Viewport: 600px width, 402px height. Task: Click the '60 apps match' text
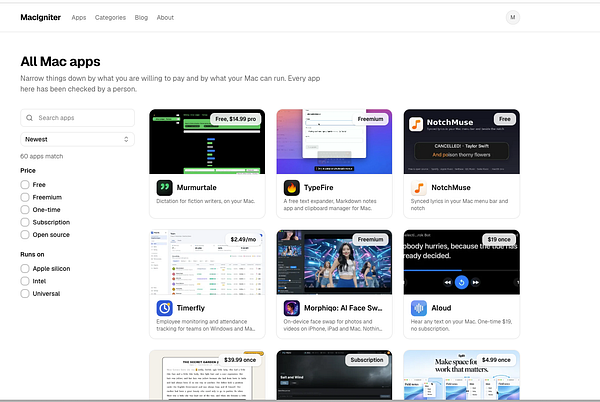(x=42, y=156)
